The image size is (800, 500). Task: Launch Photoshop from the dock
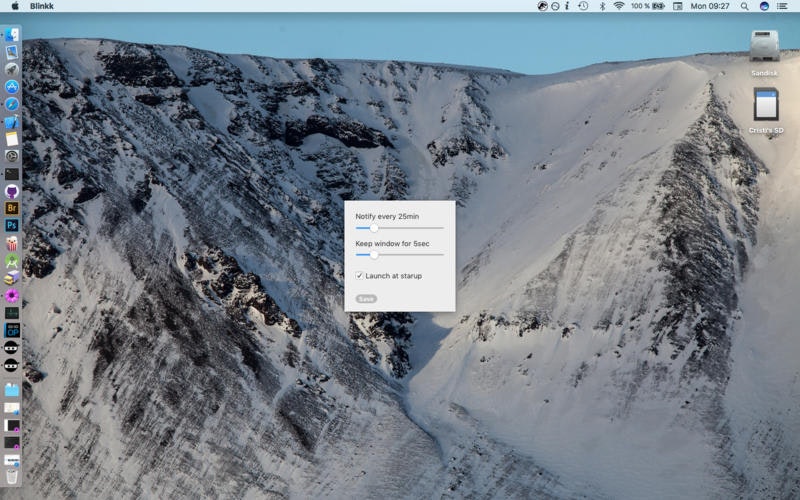[12, 226]
